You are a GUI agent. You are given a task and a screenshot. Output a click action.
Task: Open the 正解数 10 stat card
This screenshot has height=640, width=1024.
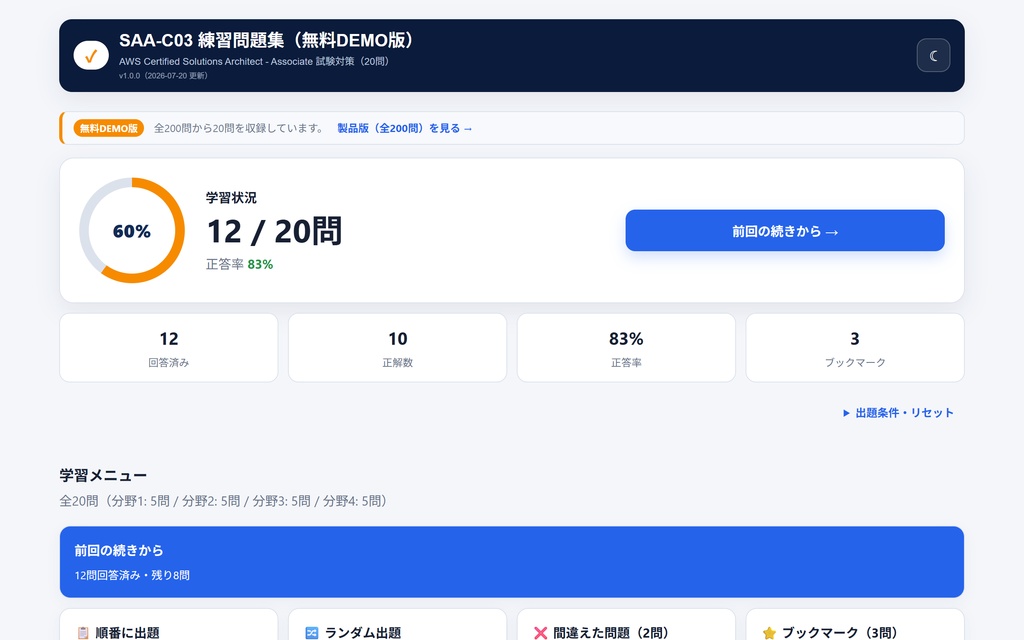click(398, 347)
